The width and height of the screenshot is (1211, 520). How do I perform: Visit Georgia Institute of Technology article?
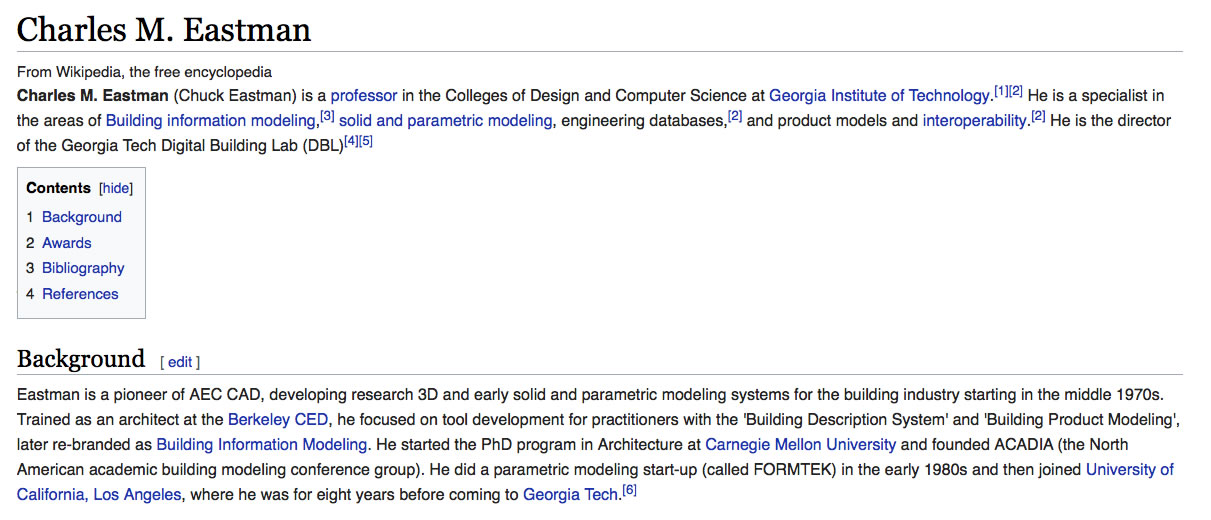click(879, 96)
